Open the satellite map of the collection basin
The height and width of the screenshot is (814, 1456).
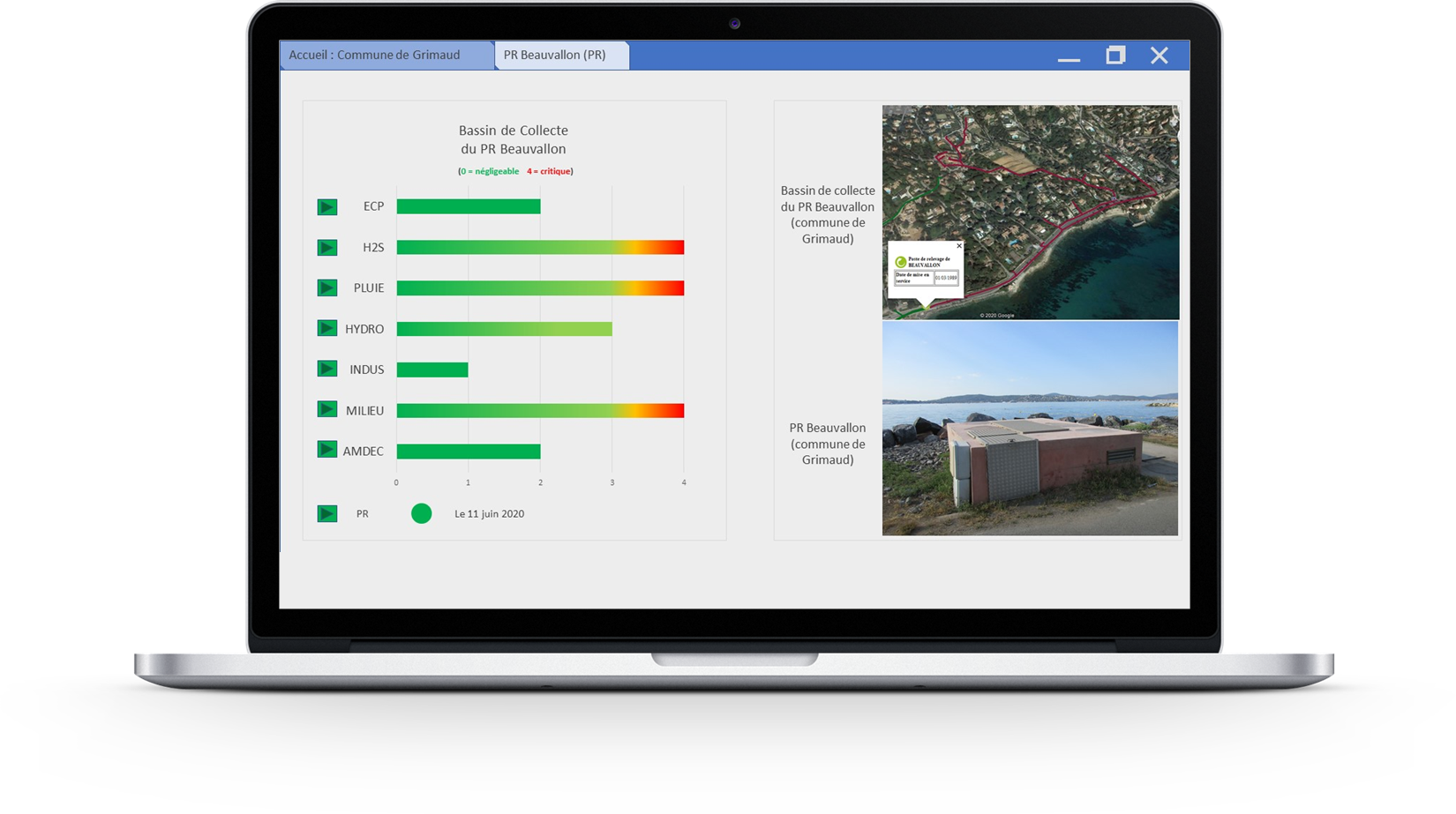(1031, 213)
